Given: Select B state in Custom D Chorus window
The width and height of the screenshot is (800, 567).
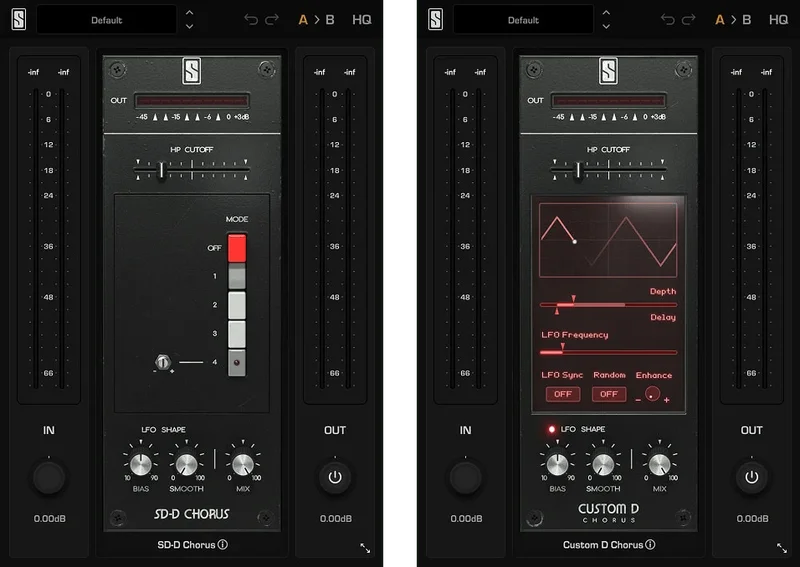Looking at the screenshot, I should point(747,20).
